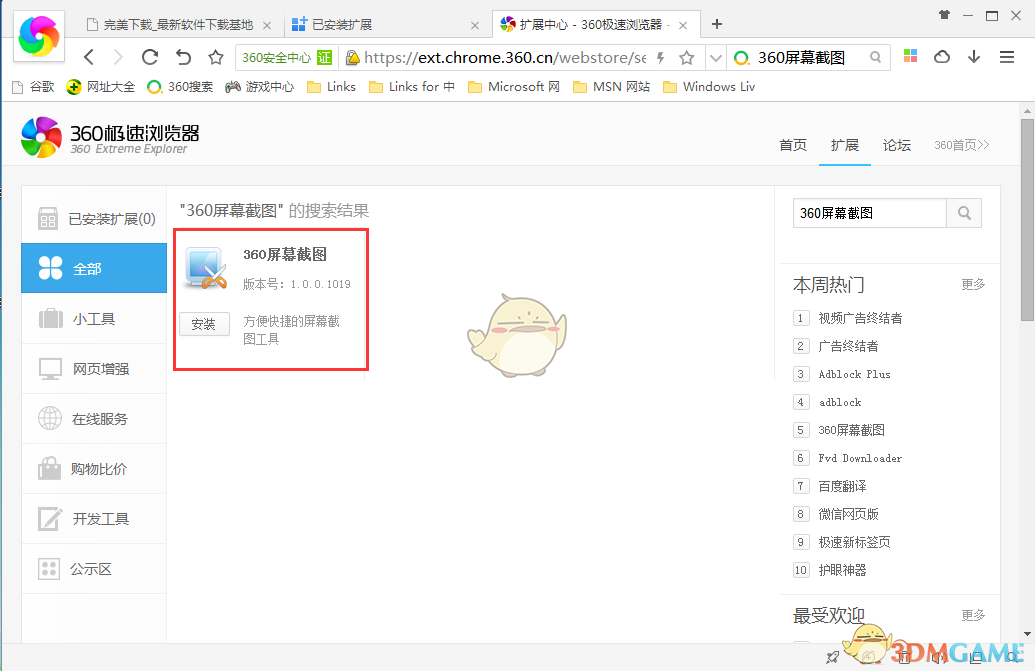Open 护眼神器 in hot list
Screen dimensions: 1035x671
coord(842,570)
